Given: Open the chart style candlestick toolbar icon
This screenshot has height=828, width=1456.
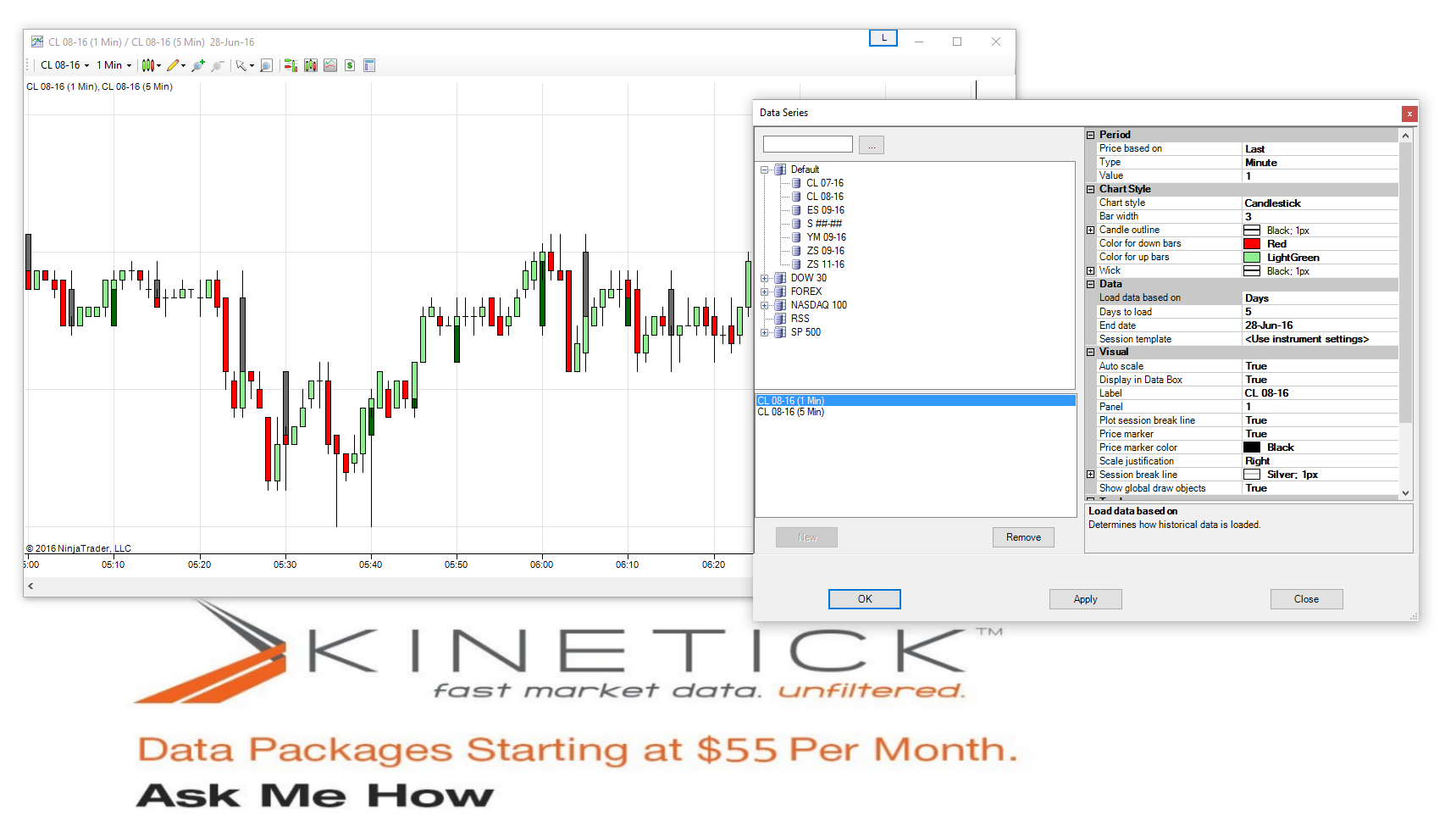Looking at the screenshot, I should coord(149,65).
